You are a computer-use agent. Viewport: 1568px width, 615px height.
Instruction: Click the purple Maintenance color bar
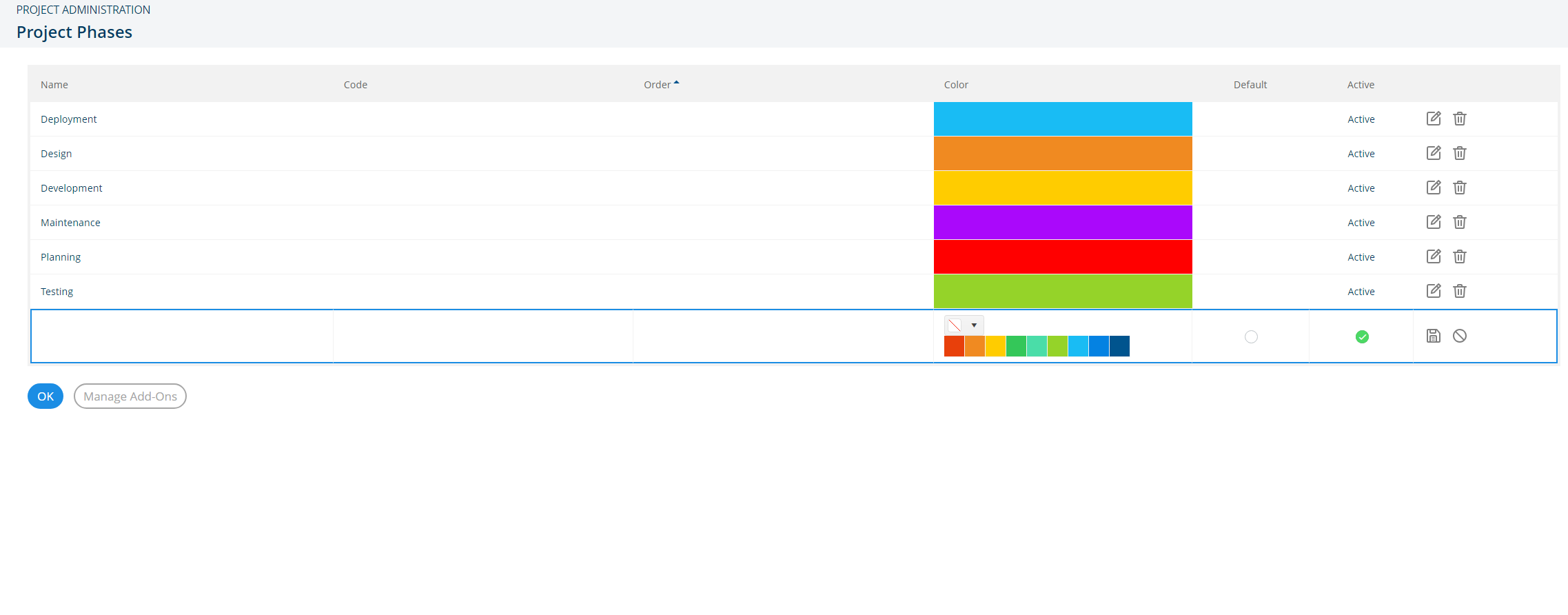[x=1063, y=223]
